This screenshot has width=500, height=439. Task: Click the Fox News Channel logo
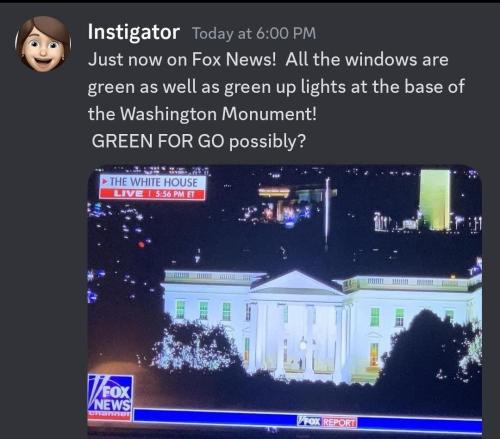(110, 398)
